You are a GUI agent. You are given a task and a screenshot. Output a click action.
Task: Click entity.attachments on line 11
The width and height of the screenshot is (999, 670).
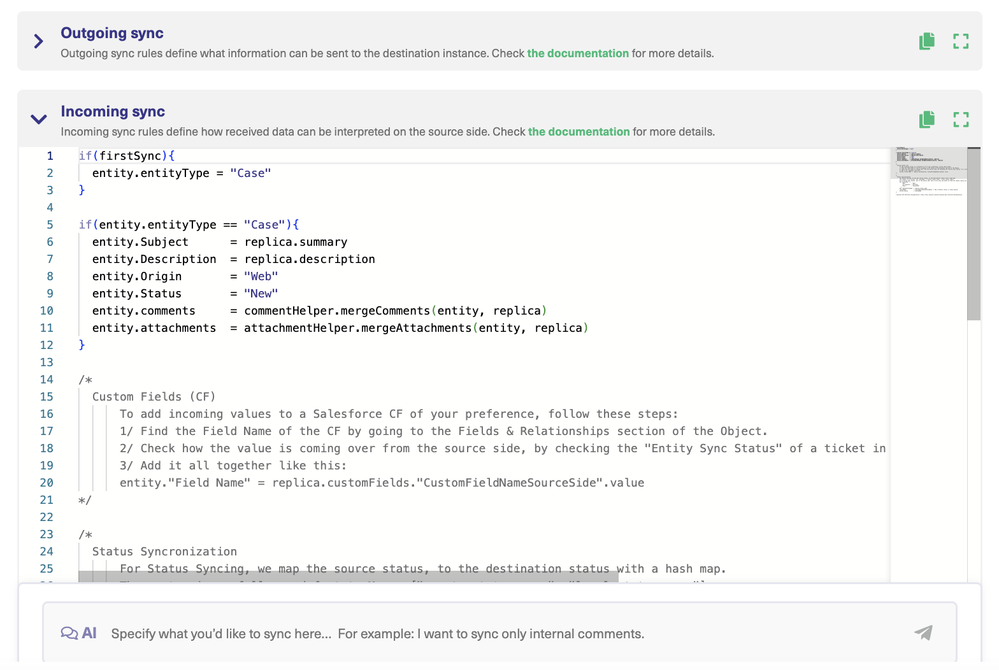[154, 328]
